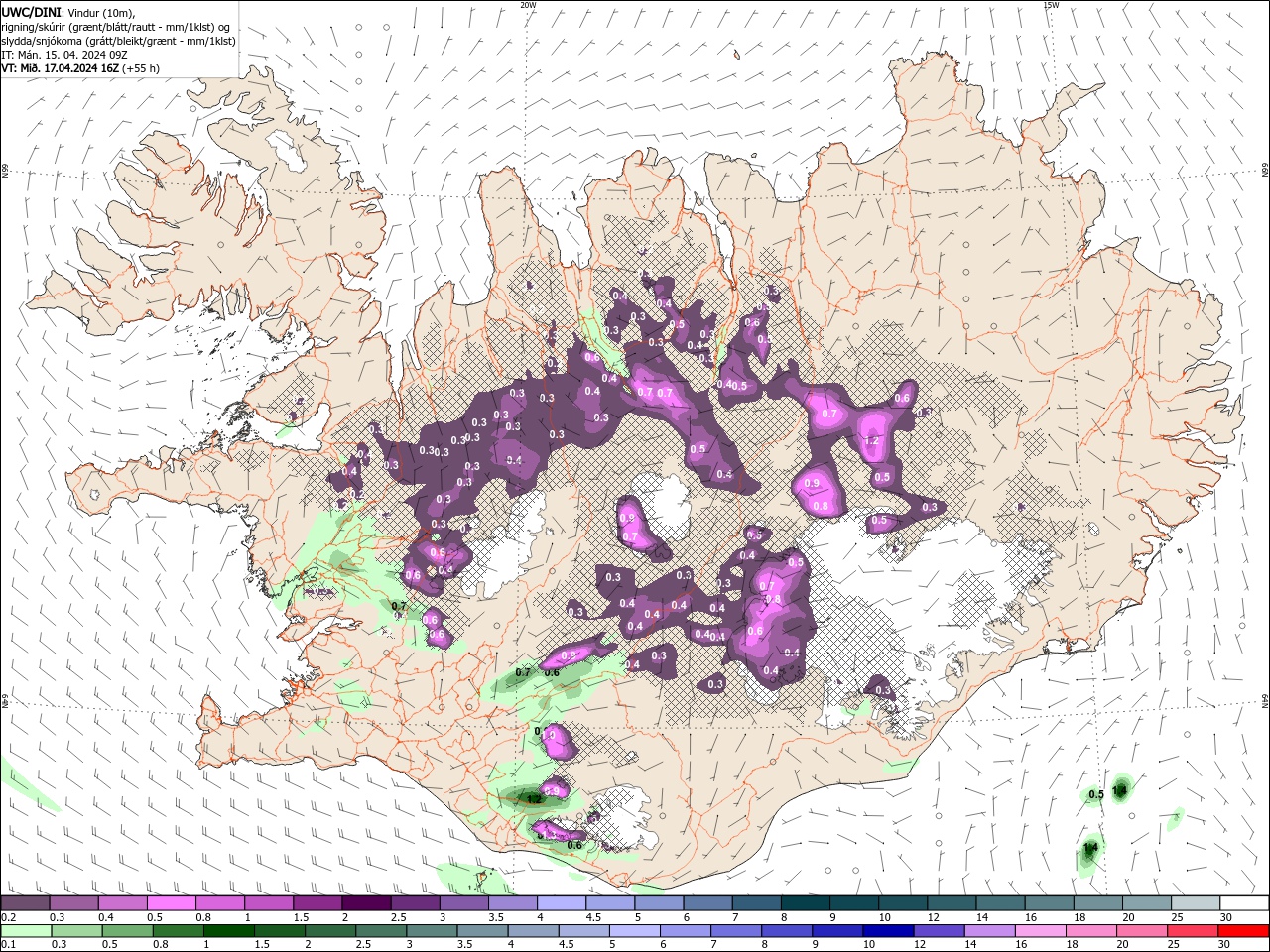Click the 'rigning/skúrir (grænt/blátt/rautt - mm/1klst) og' line
The width and height of the screenshot is (1270, 952).
click(117, 26)
